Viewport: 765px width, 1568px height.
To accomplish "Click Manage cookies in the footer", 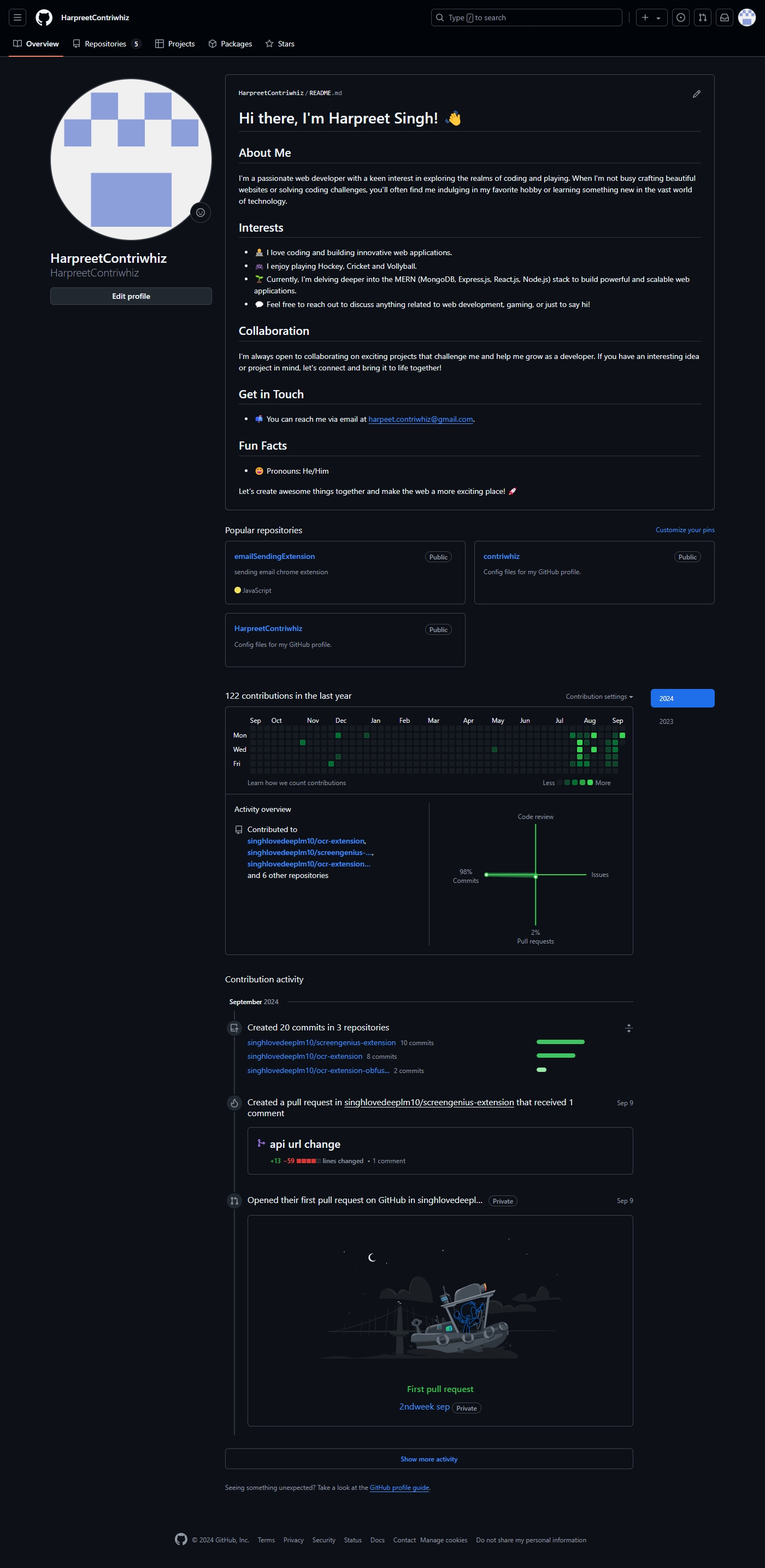I will (x=444, y=1541).
